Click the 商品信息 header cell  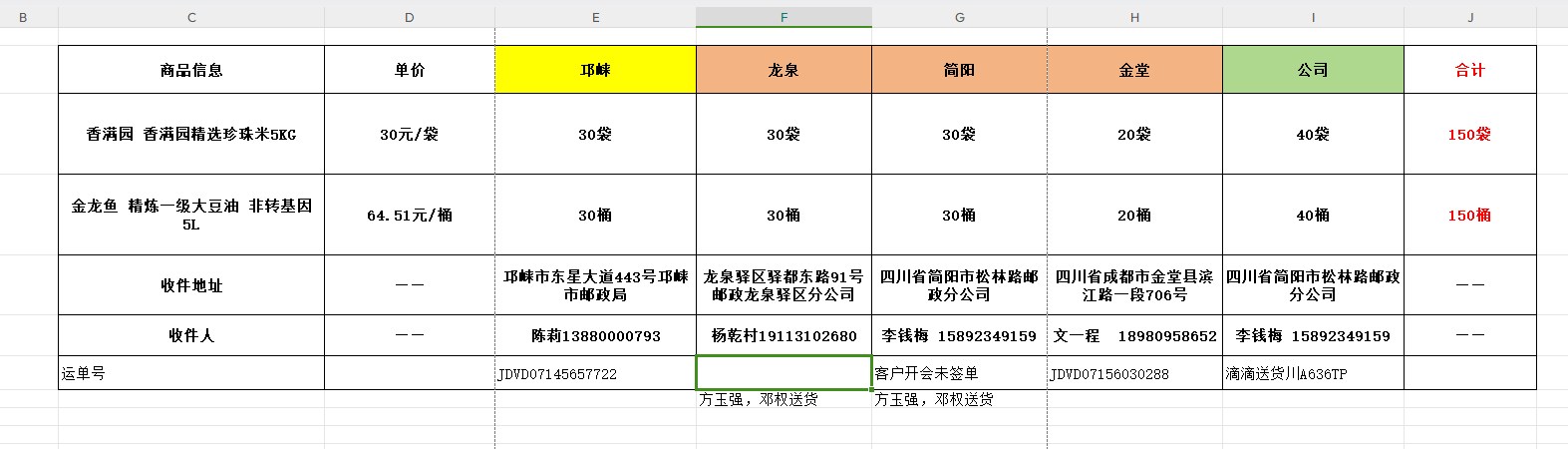[191, 70]
